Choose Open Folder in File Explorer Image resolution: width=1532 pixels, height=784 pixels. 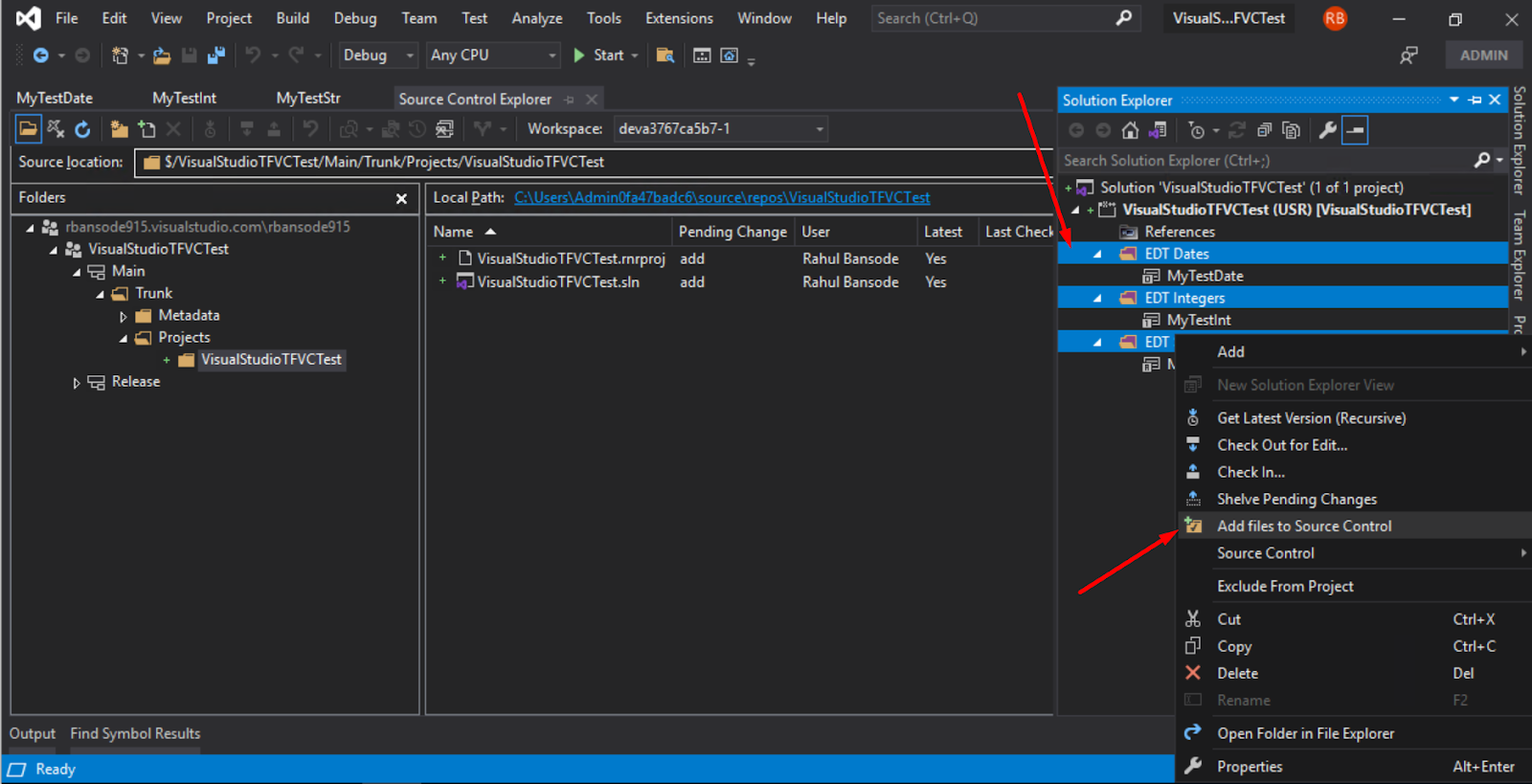click(1353, 733)
